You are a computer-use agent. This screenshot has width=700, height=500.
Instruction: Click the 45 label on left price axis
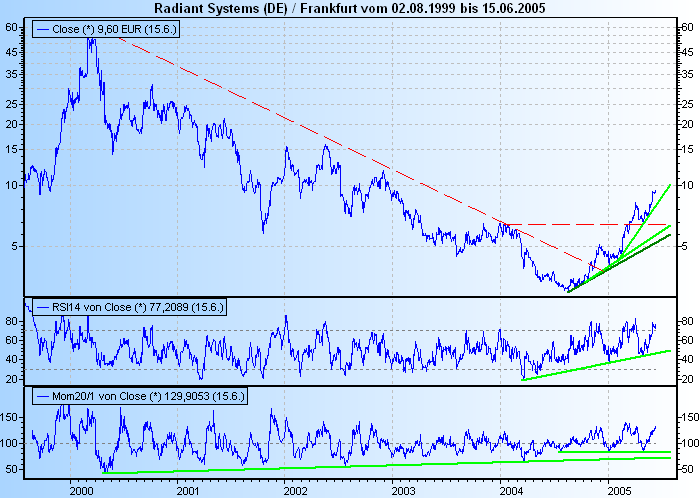12,52
